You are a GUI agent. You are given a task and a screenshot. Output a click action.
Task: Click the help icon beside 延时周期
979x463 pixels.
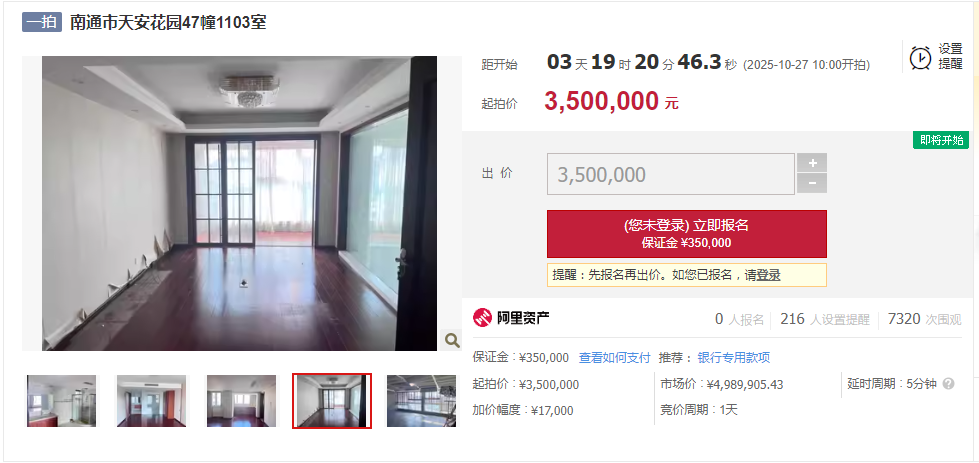pyautogui.click(x=948, y=384)
